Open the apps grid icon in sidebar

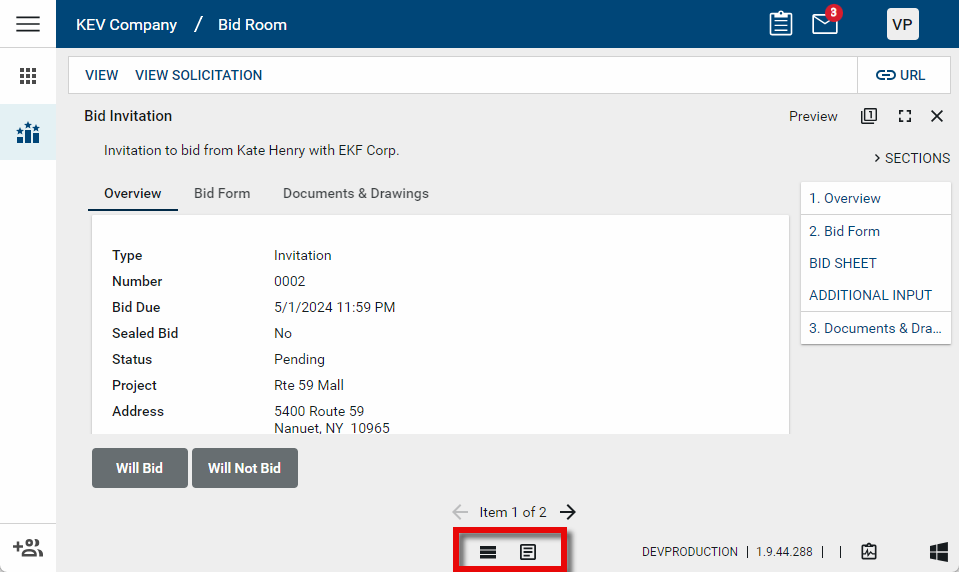click(28, 76)
